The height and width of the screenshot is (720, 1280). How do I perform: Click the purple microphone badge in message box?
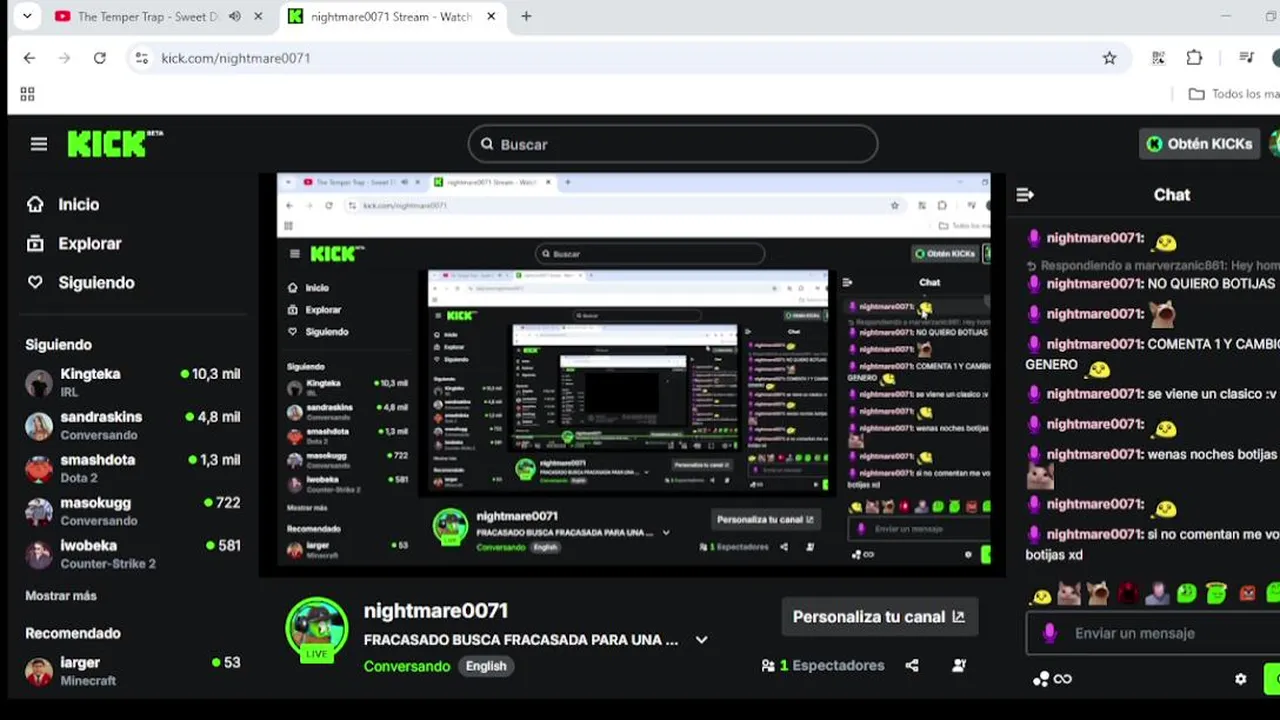click(x=1050, y=633)
